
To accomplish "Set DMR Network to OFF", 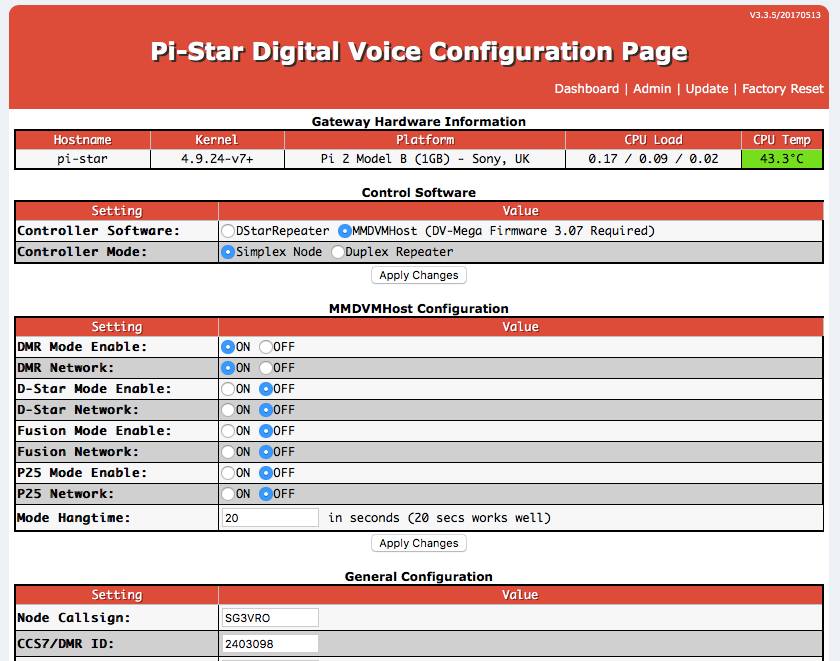I will click(266, 368).
